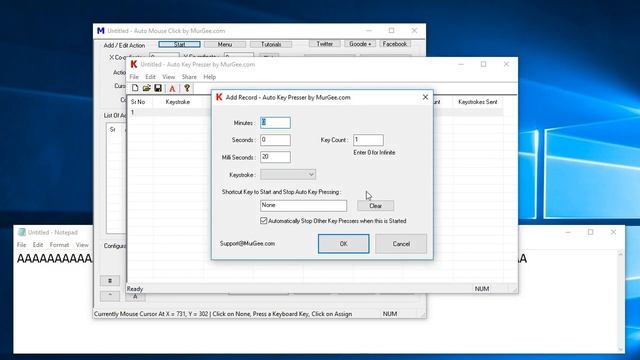Close the Add Record dialog with X

pyautogui.click(x=425, y=97)
